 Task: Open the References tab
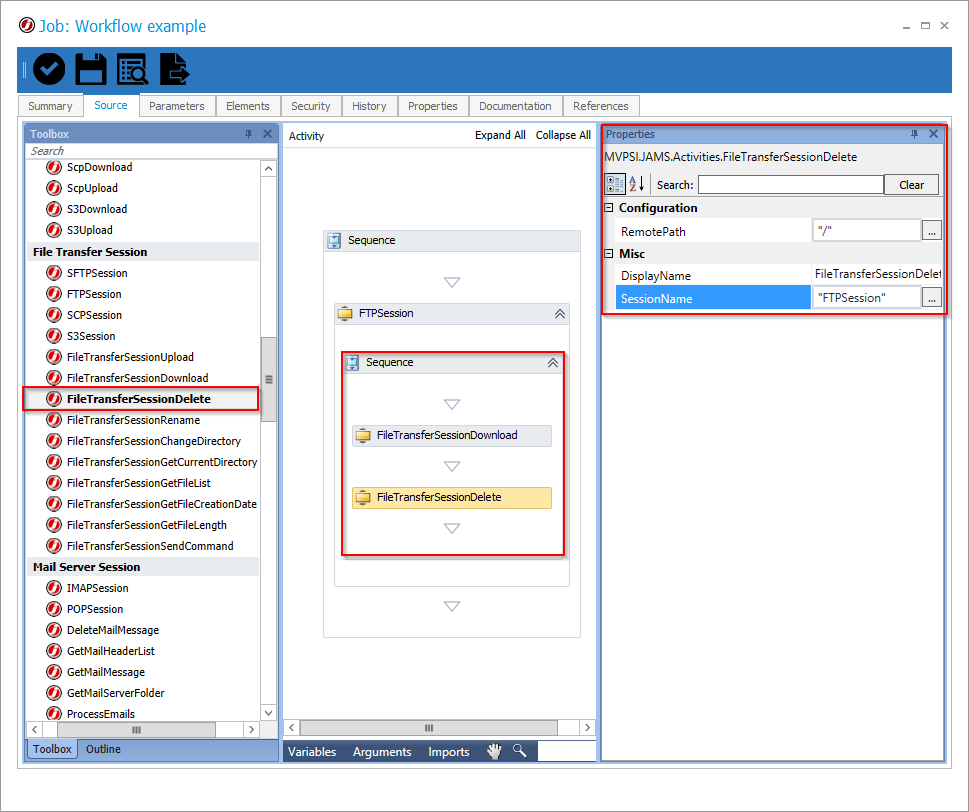[x=601, y=106]
